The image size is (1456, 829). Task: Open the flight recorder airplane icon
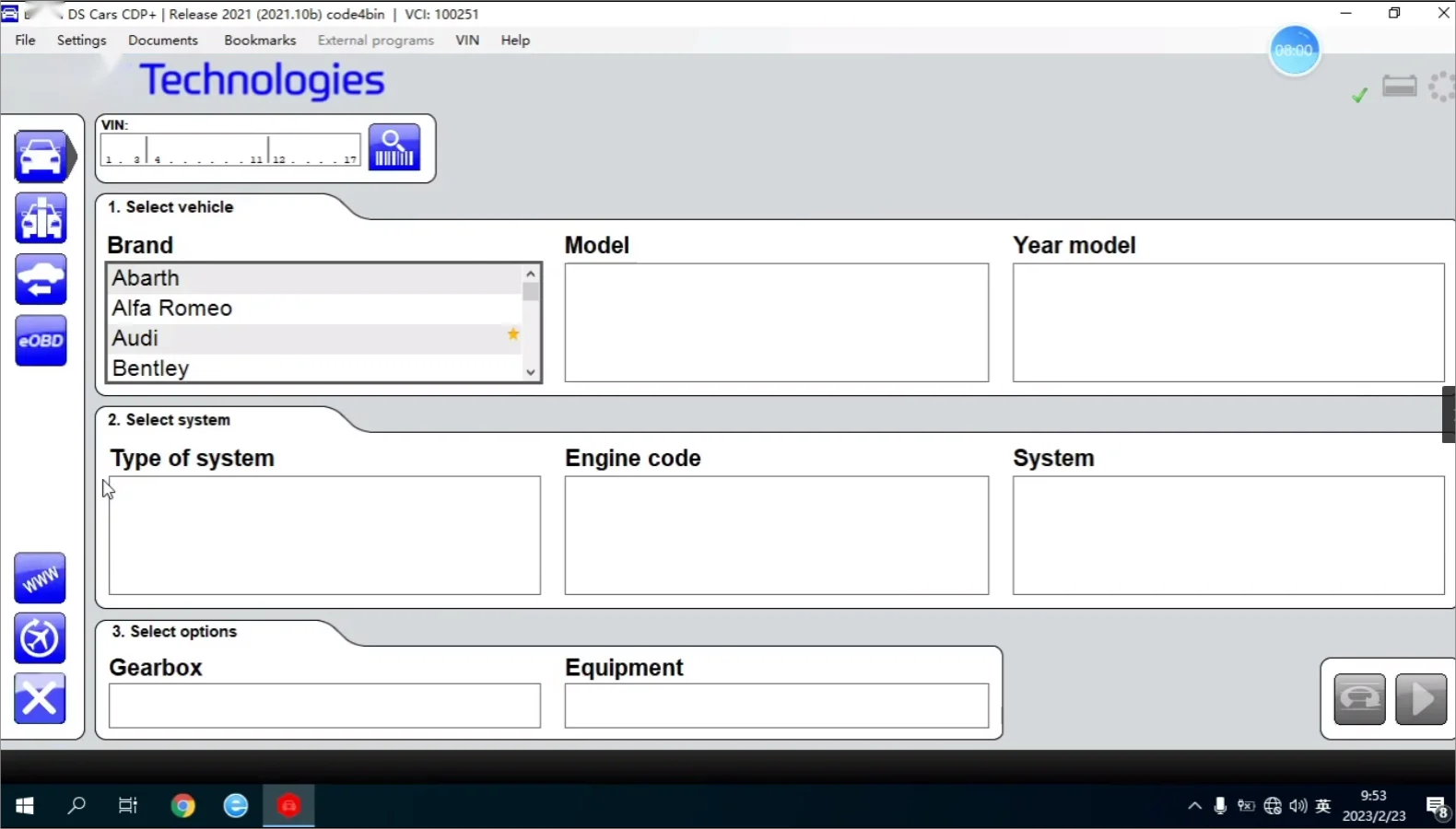coord(40,638)
